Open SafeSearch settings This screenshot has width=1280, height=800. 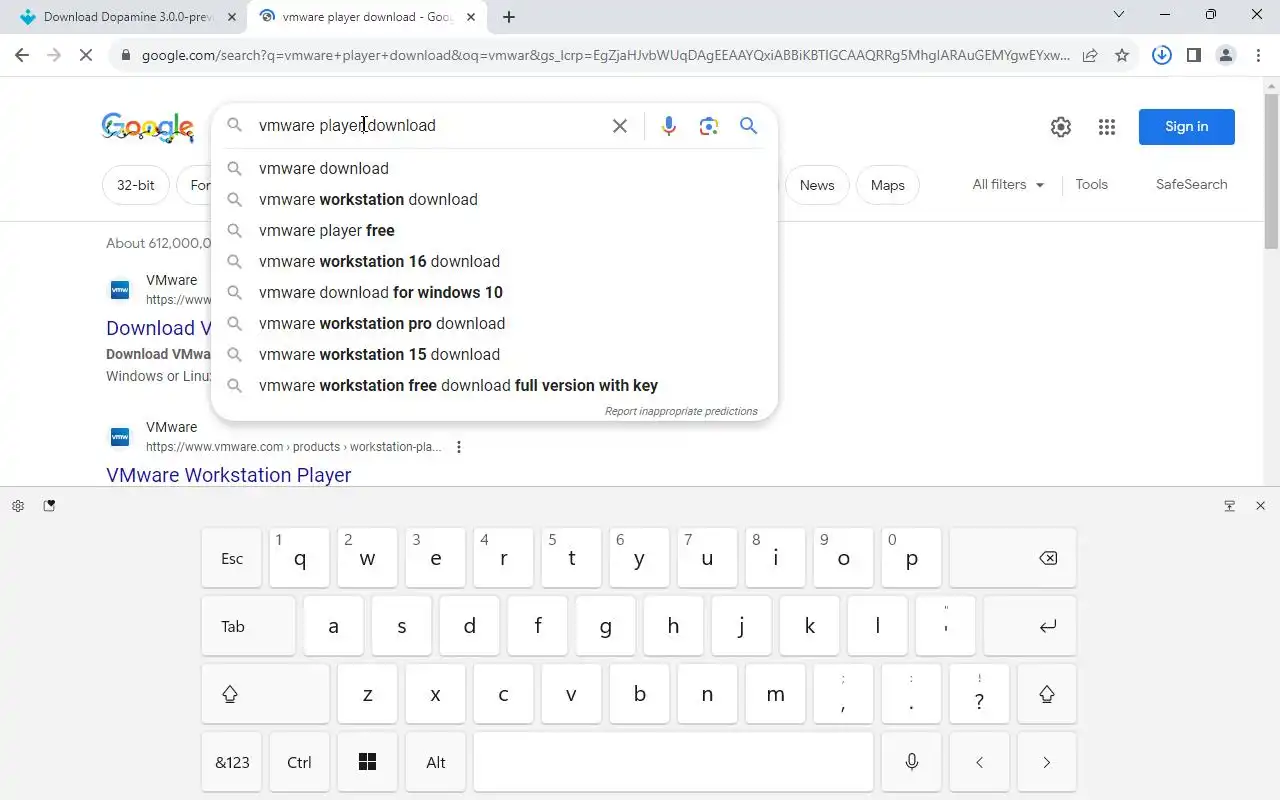(x=1191, y=184)
